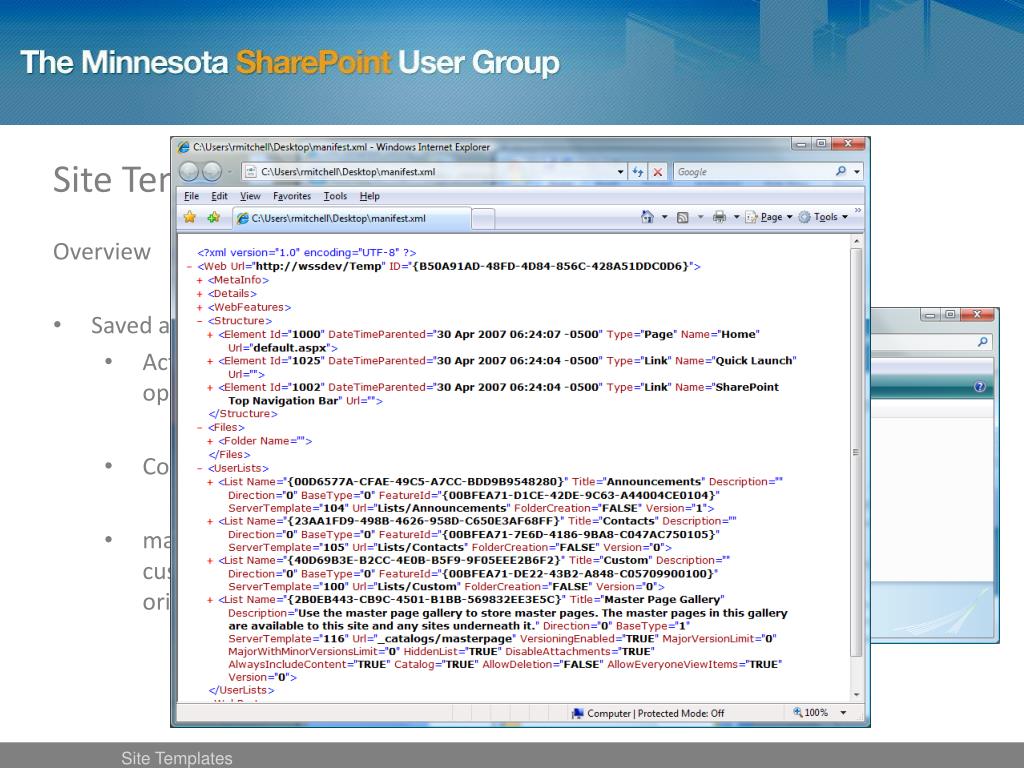This screenshot has width=1024, height=768.
Task: Click the red Stop button
Action: (x=658, y=172)
